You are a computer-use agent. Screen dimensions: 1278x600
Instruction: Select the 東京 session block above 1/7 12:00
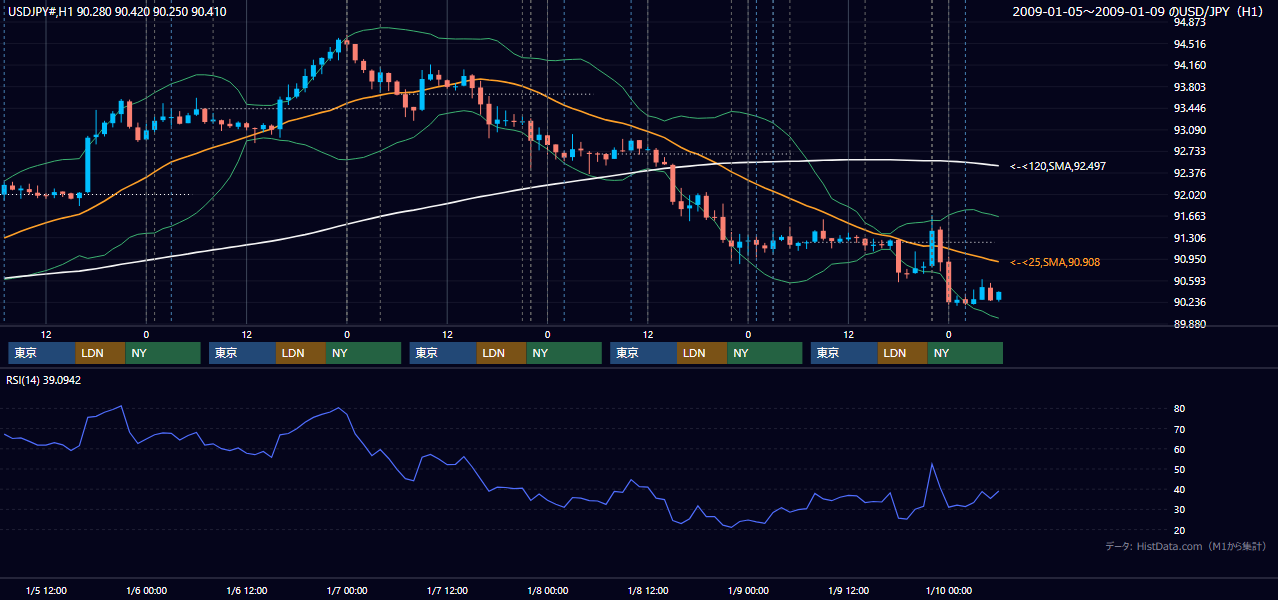(x=443, y=353)
